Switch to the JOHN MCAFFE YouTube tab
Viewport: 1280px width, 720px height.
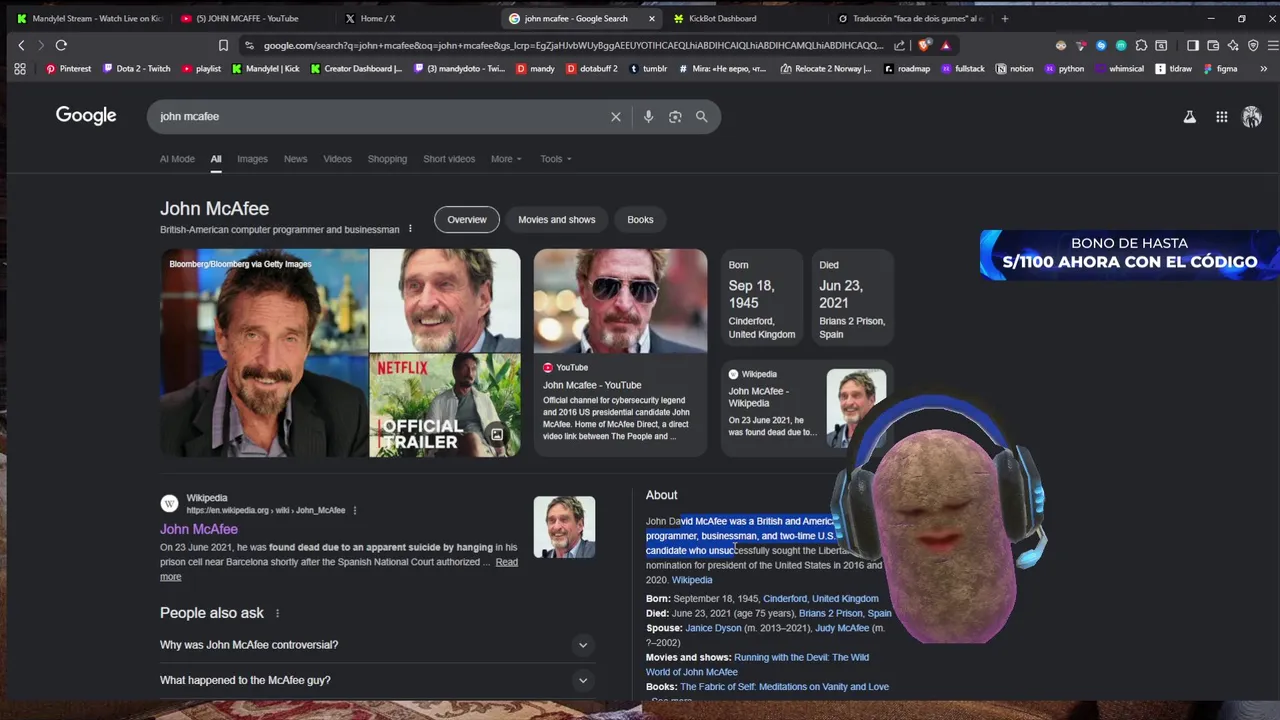(x=252, y=18)
